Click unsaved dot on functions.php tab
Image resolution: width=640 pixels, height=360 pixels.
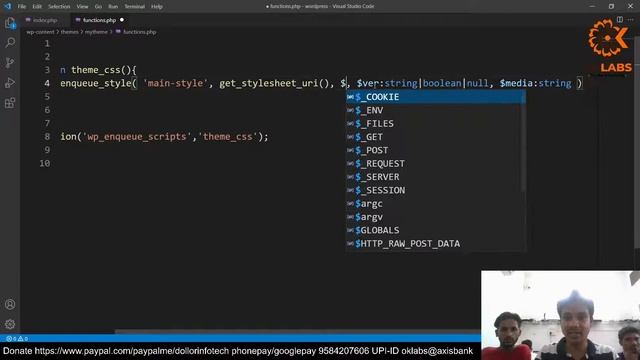point(122,20)
